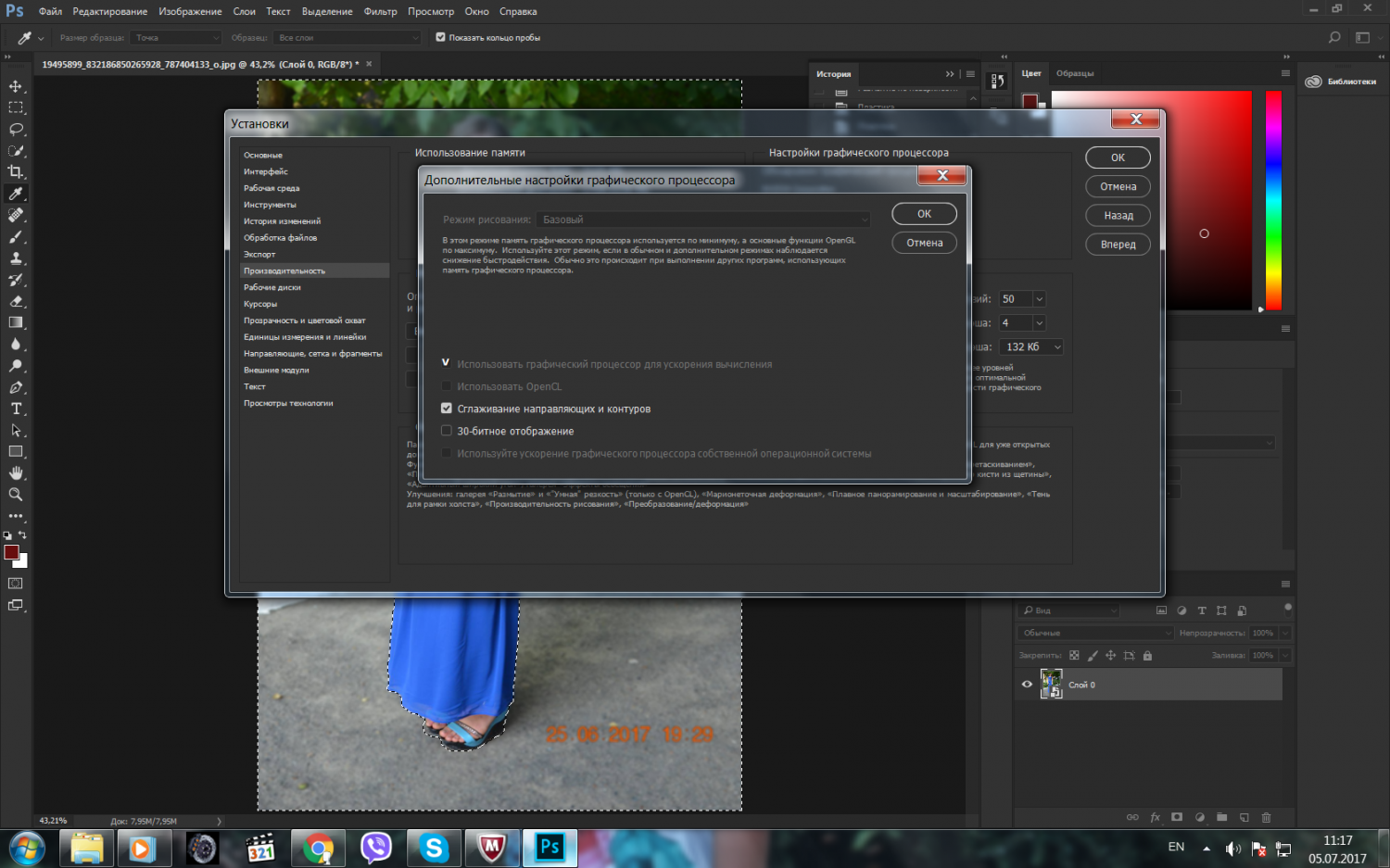Open the Изображение menu
Viewport: 1390px width, 868px height.
(190, 11)
